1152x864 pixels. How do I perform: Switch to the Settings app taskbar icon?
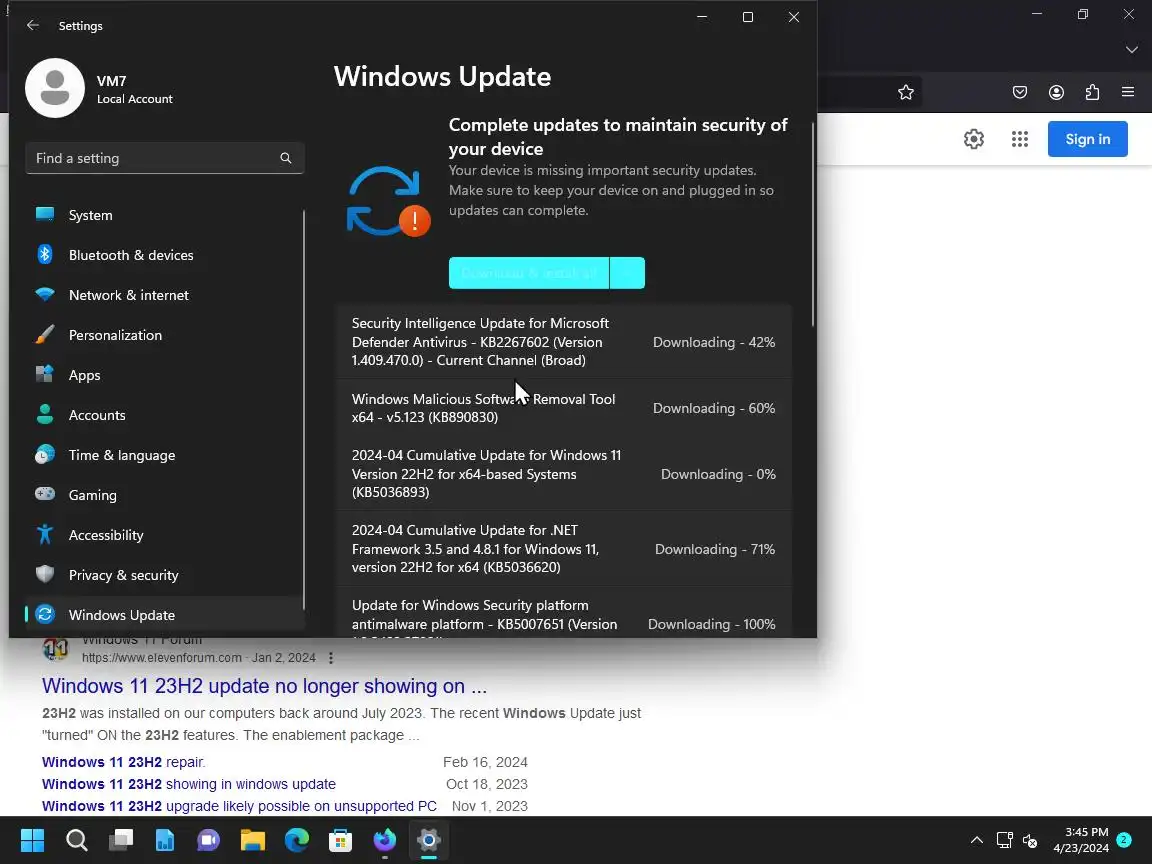click(428, 840)
